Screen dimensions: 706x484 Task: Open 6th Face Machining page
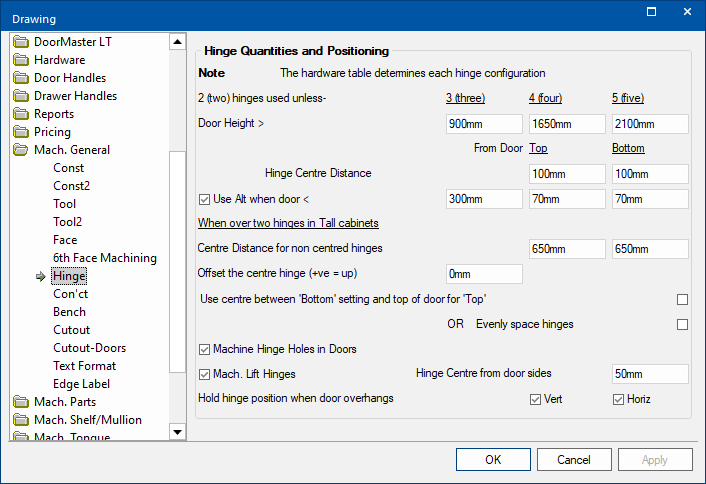[x=105, y=258]
